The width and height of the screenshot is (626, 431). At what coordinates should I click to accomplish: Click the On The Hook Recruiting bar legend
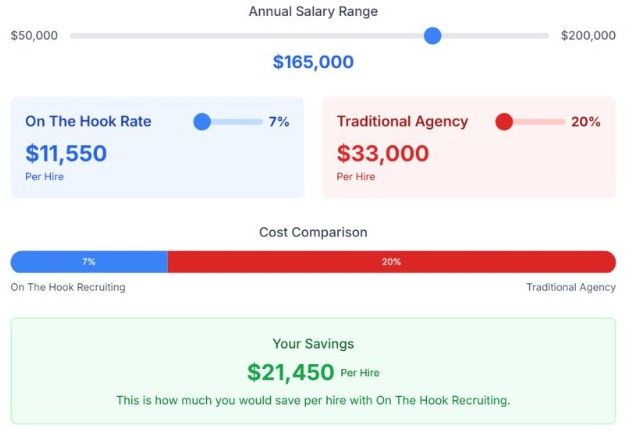[68, 288]
